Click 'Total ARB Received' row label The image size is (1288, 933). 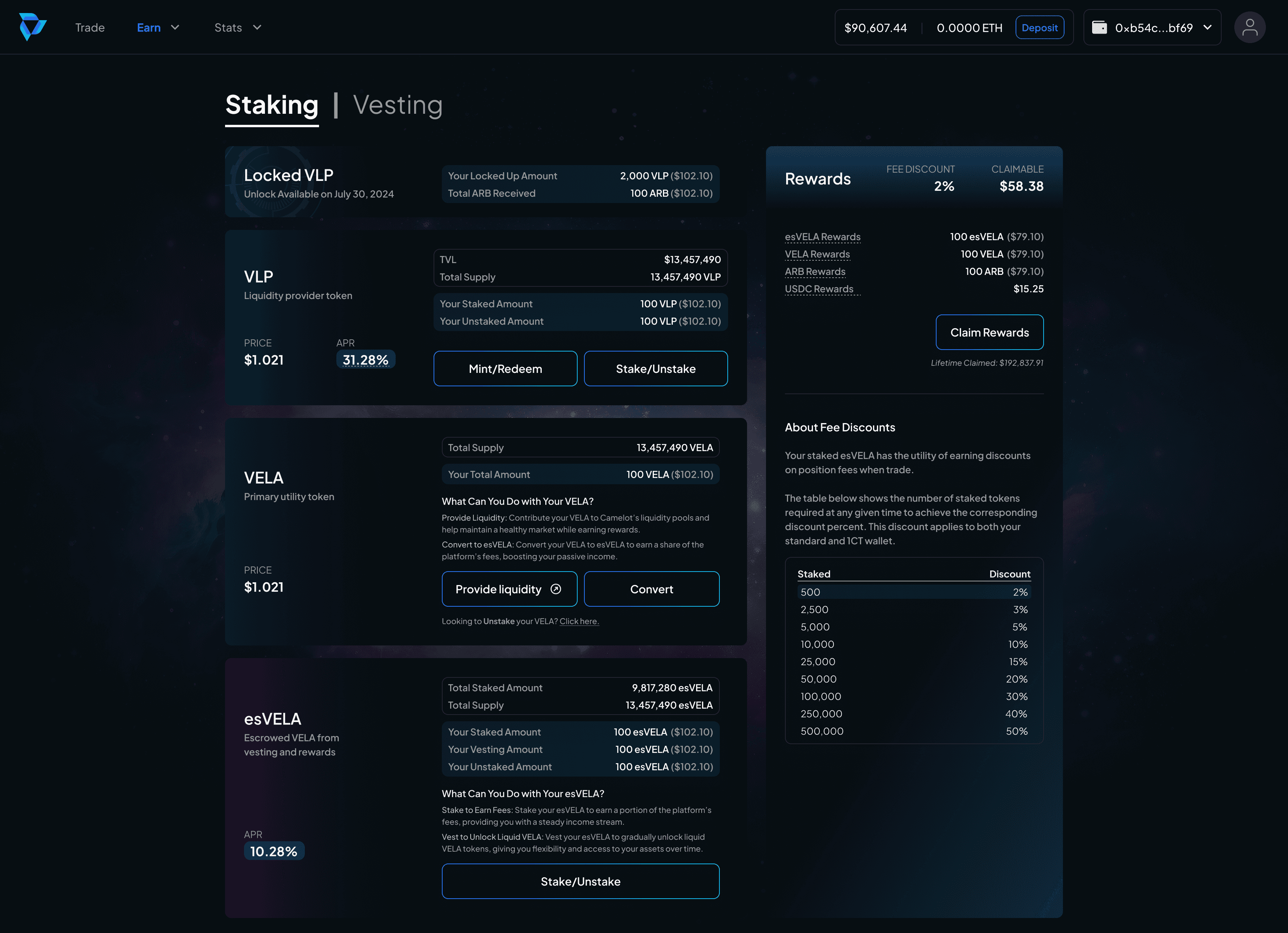492,193
